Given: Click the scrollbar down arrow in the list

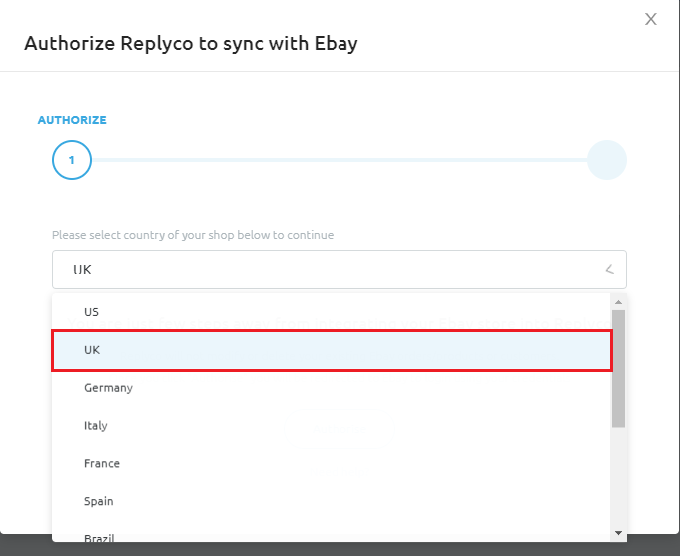Looking at the screenshot, I should pos(618,533).
